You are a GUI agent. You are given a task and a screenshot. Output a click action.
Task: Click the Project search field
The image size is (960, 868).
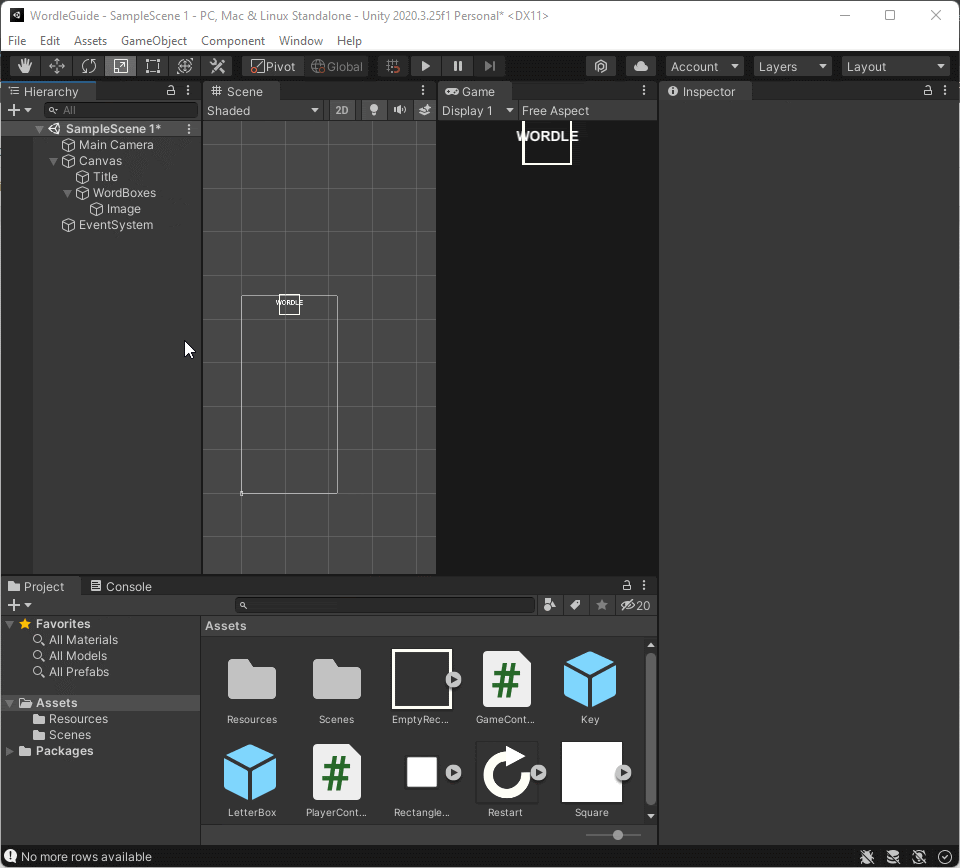tap(385, 605)
